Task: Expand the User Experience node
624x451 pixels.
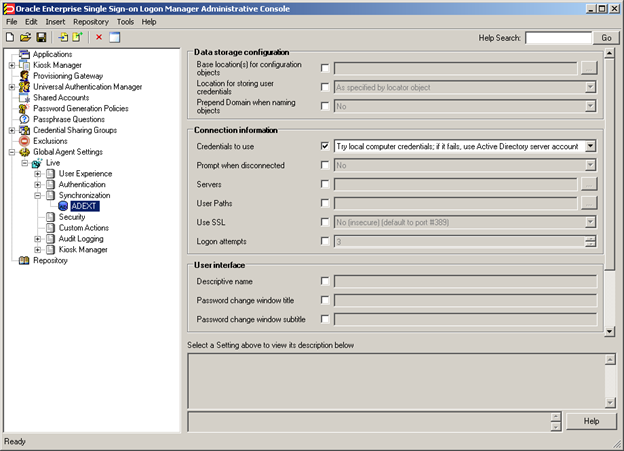Action: (37, 174)
